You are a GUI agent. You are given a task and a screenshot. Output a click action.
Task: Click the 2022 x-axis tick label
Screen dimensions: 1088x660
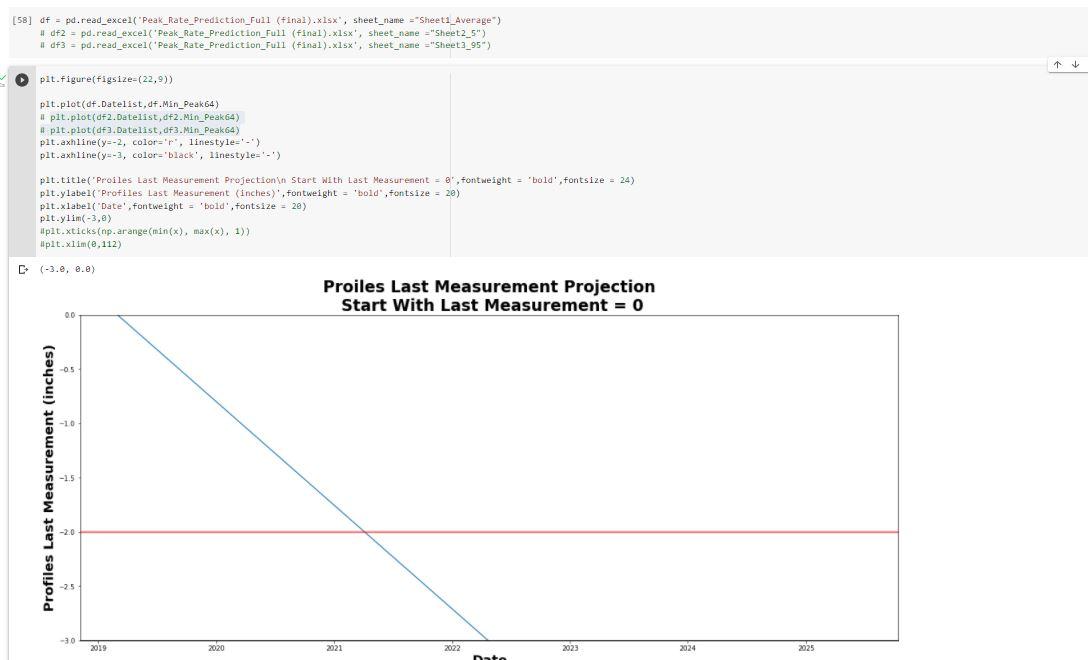(x=452, y=648)
